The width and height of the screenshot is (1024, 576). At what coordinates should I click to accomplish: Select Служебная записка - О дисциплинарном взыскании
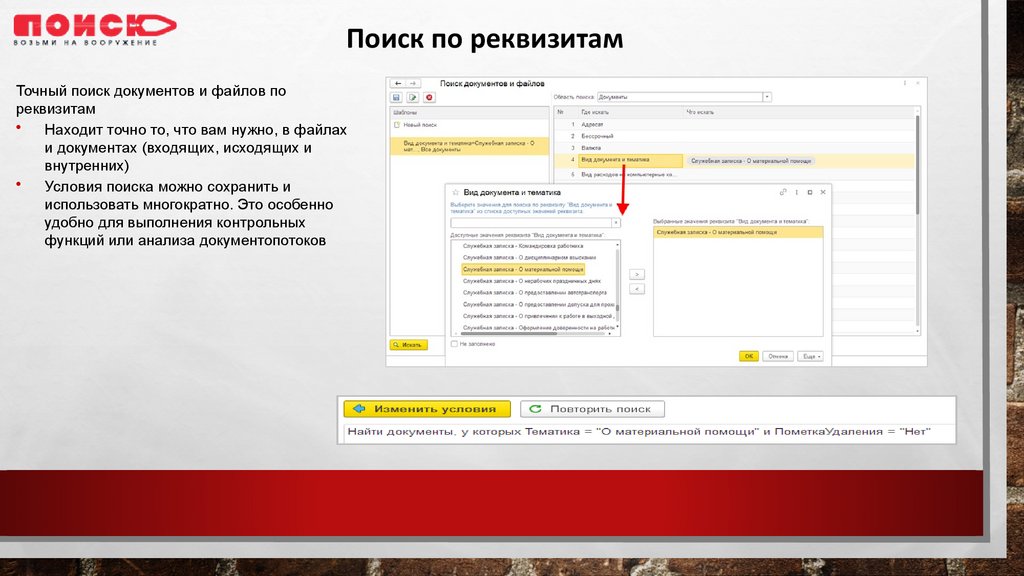click(x=528, y=258)
